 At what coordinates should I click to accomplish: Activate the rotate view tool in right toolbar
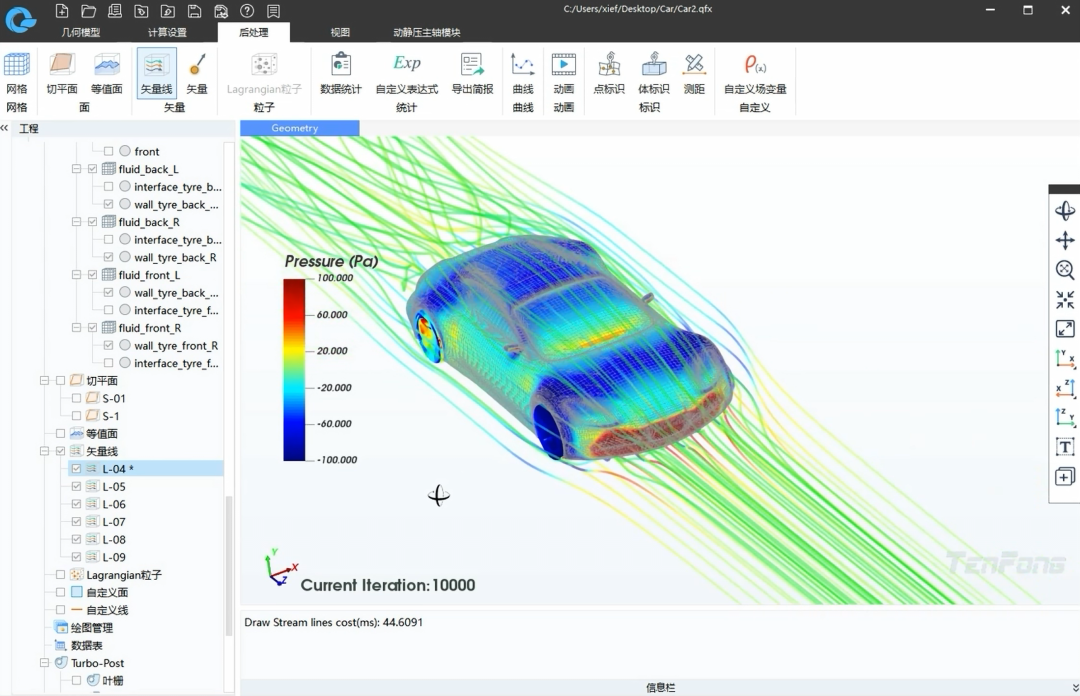pos(1065,210)
